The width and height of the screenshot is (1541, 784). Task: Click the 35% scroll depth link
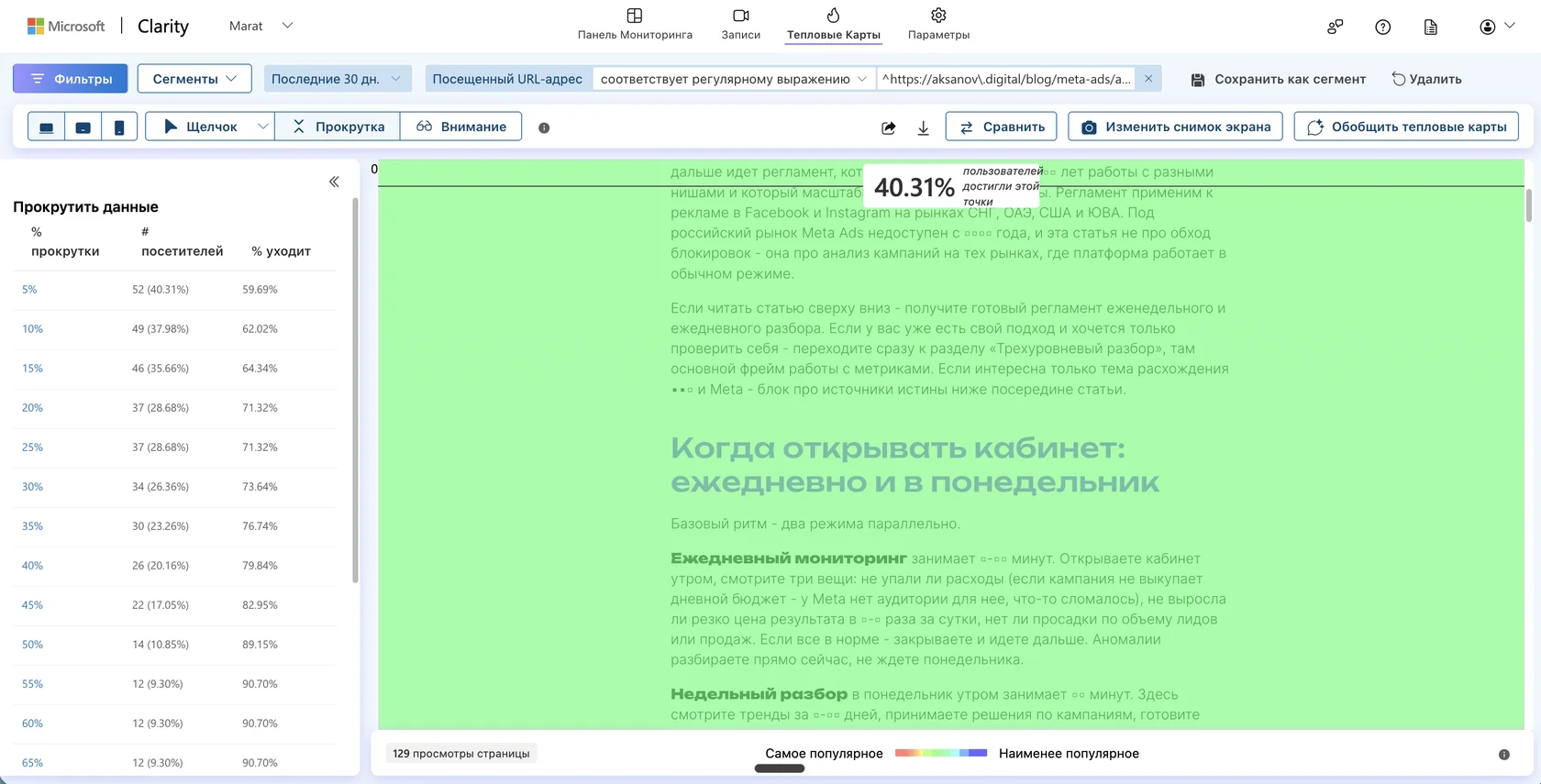[x=32, y=526]
